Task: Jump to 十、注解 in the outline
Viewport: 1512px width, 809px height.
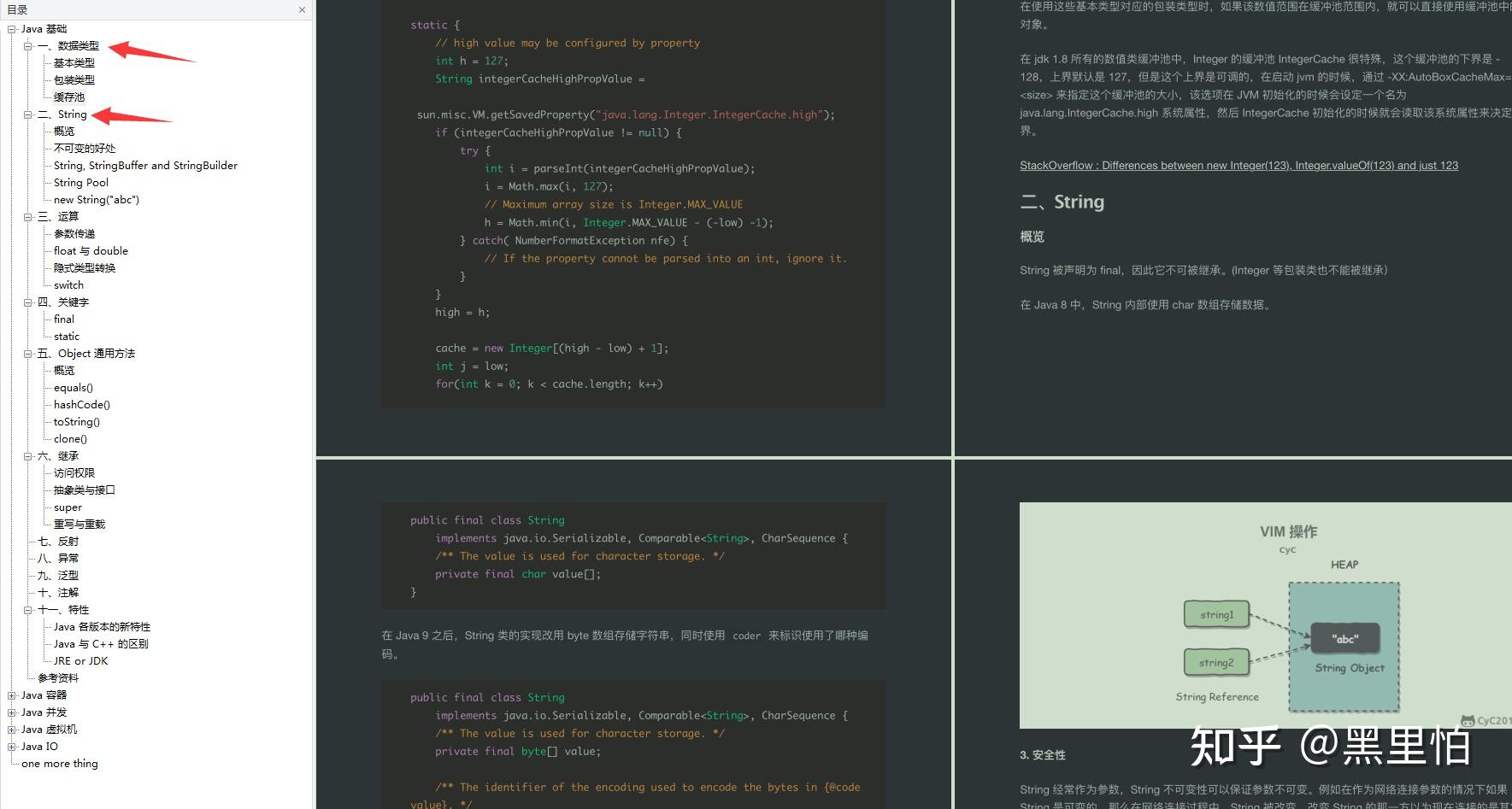Action: 58,593
